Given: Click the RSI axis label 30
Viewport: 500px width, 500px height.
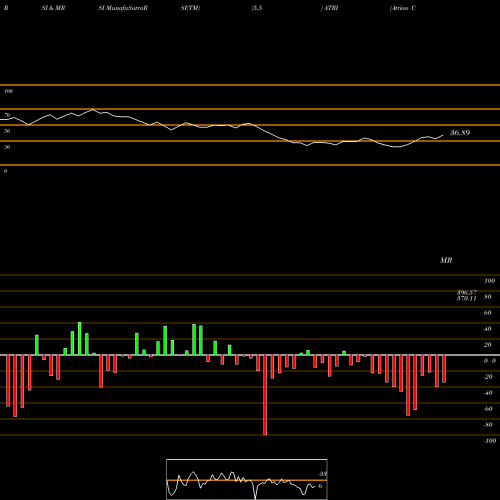Looking at the screenshot, I should coord(7,147).
